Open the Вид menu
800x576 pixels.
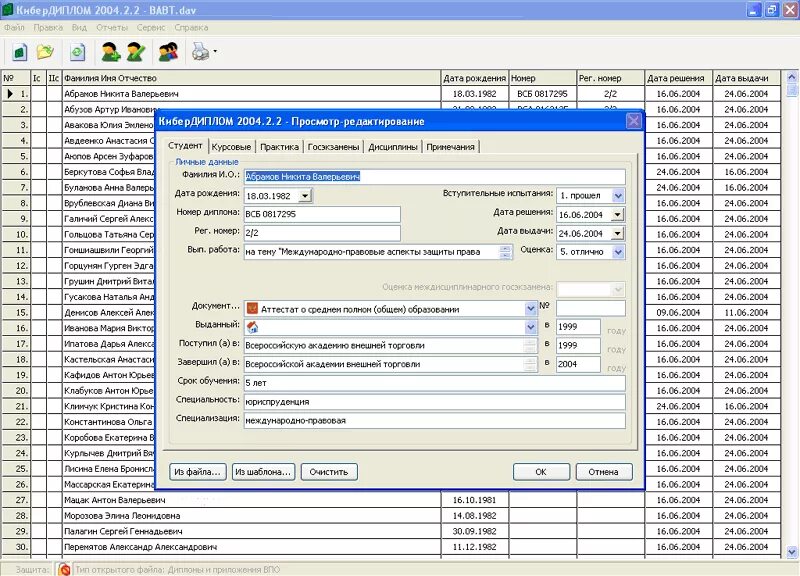(79, 28)
